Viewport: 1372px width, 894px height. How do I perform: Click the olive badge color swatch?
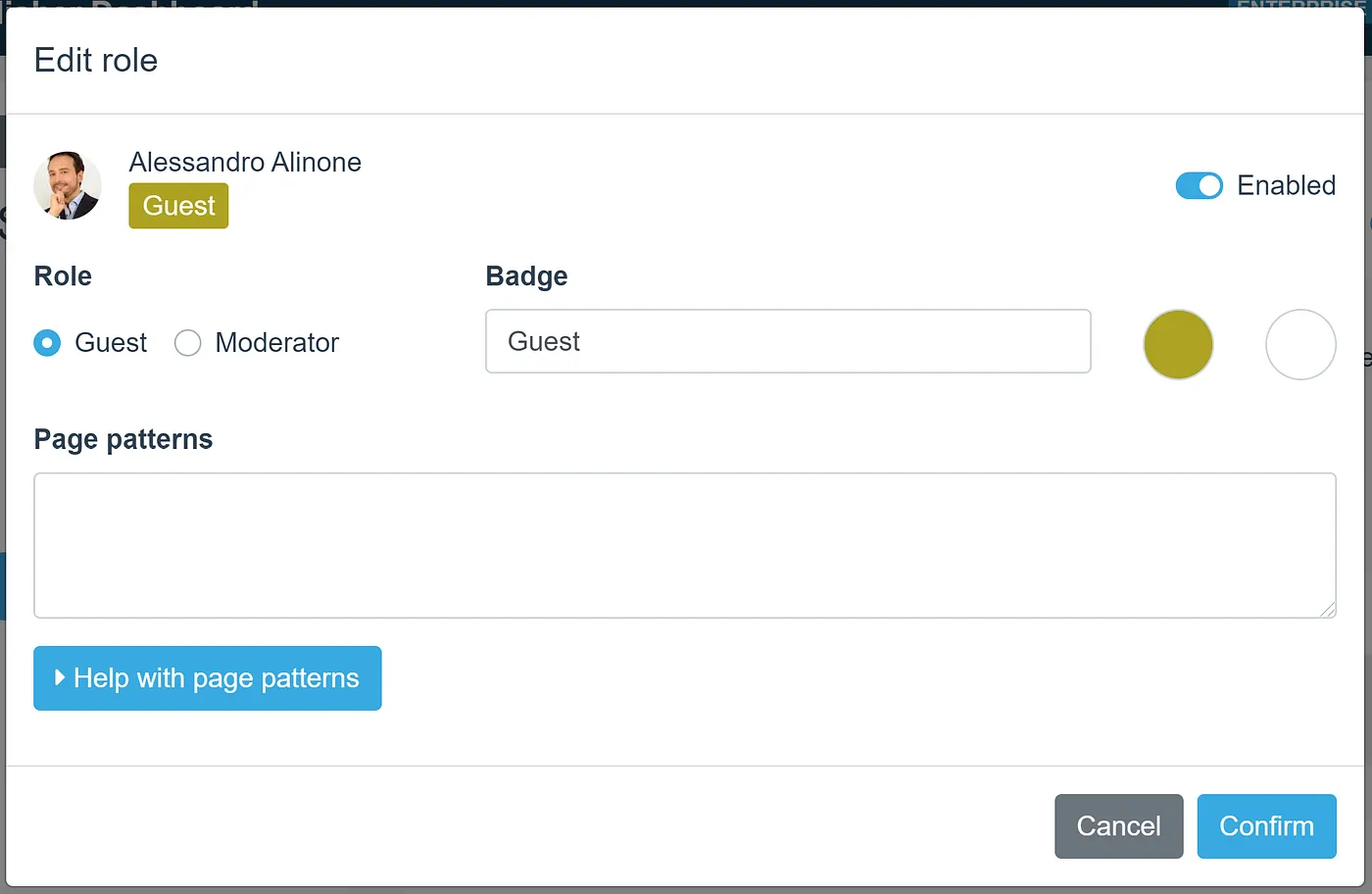tap(1178, 344)
